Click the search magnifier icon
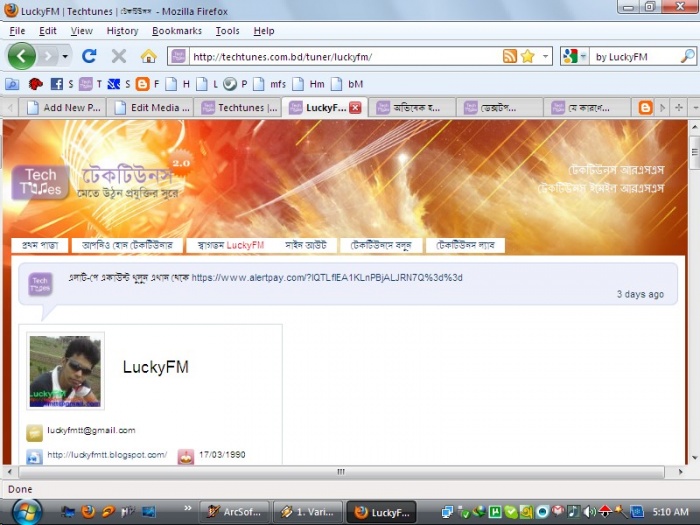This screenshot has height=525, width=700. click(688, 56)
